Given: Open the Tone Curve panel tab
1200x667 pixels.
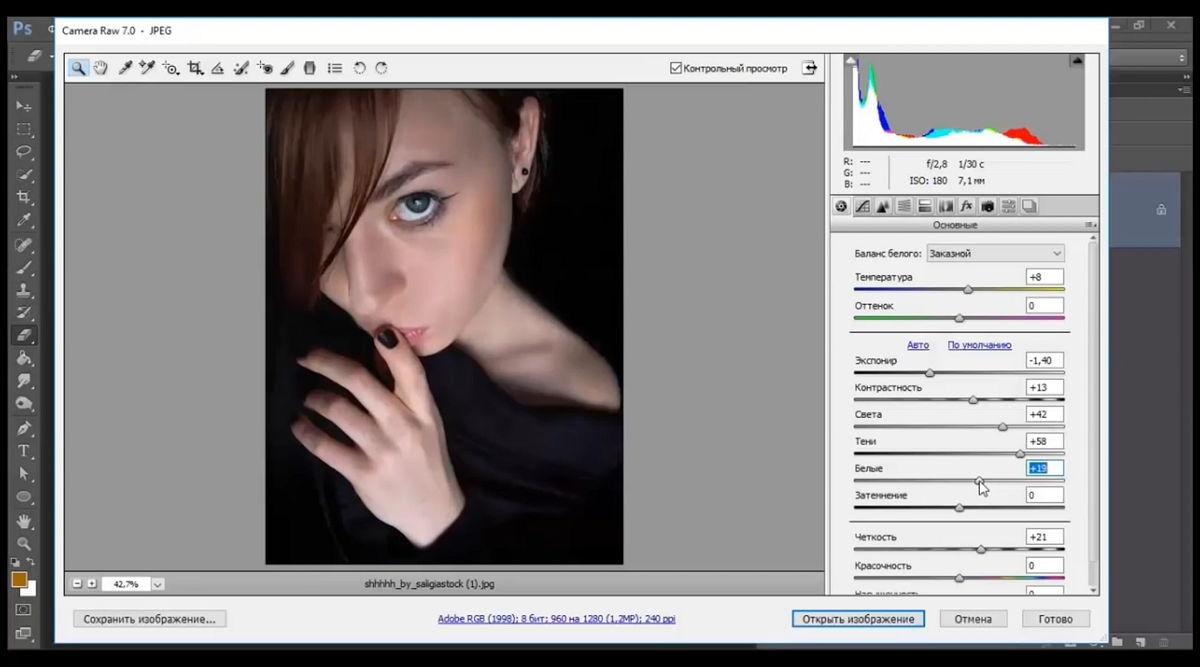Looking at the screenshot, I should (x=862, y=206).
